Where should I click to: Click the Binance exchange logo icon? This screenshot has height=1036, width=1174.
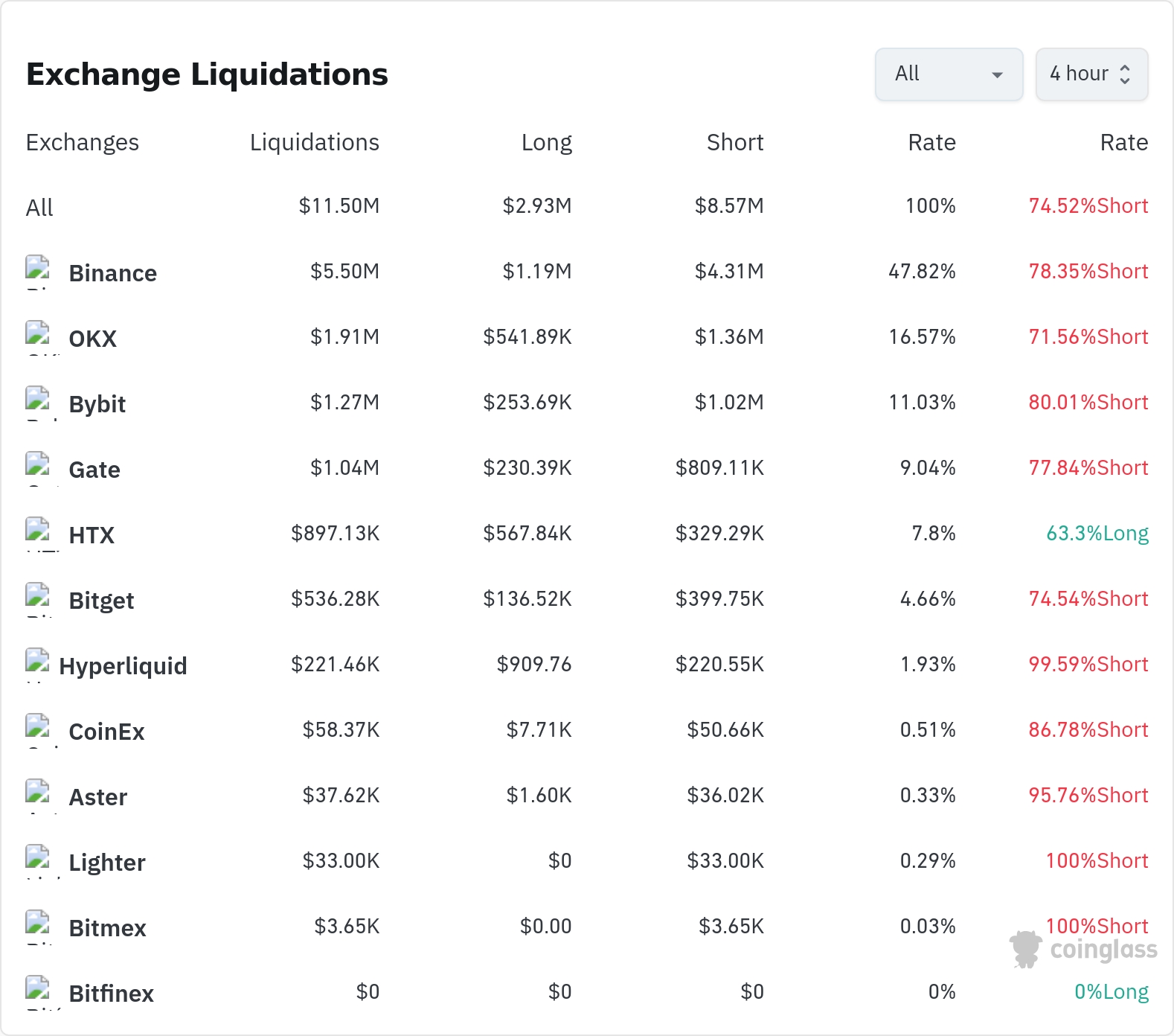(38, 272)
